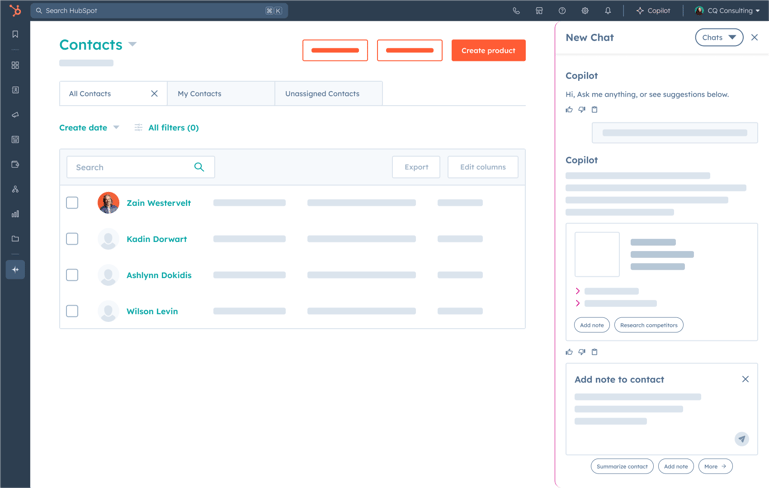This screenshot has height=488, width=769.
Task: Select the checkbox for Zain Westervelt
Action: point(72,203)
